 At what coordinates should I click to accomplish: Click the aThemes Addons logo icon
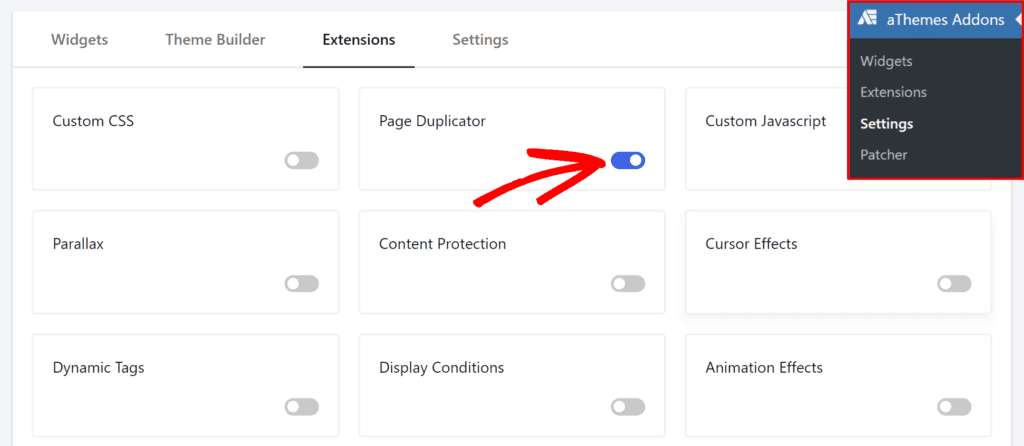[x=867, y=20]
